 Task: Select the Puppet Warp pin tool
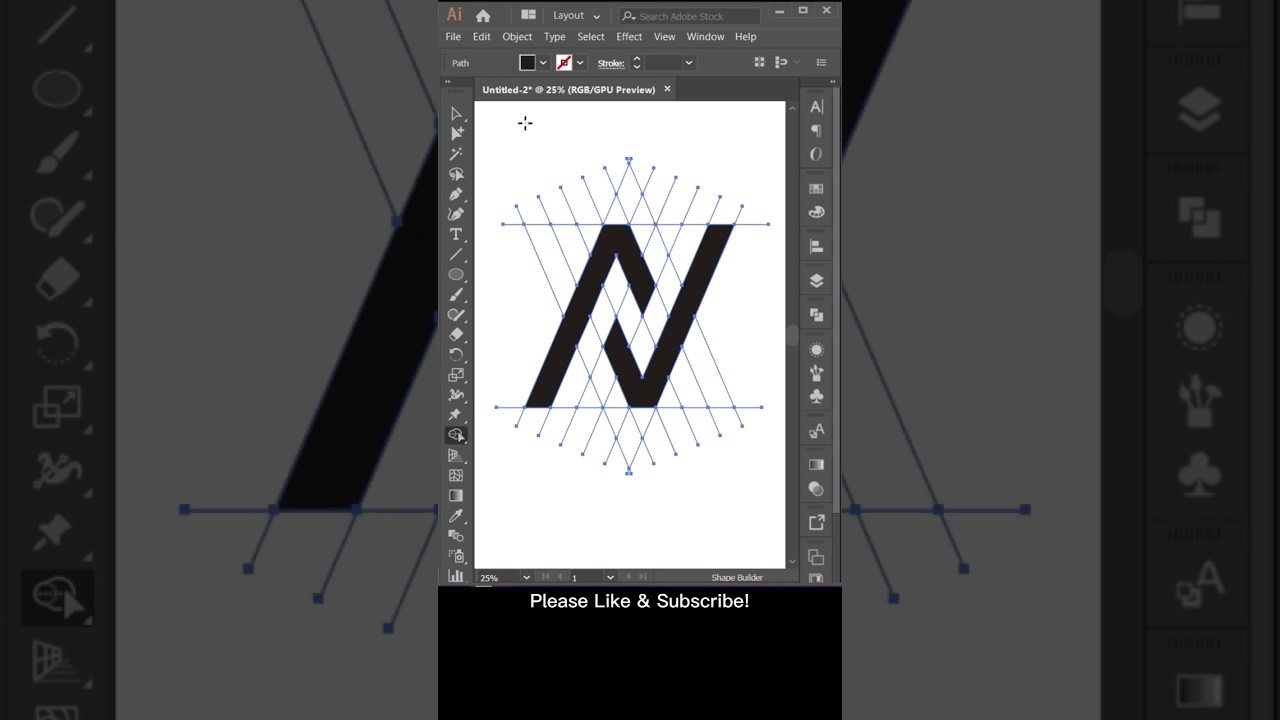(456, 415)
